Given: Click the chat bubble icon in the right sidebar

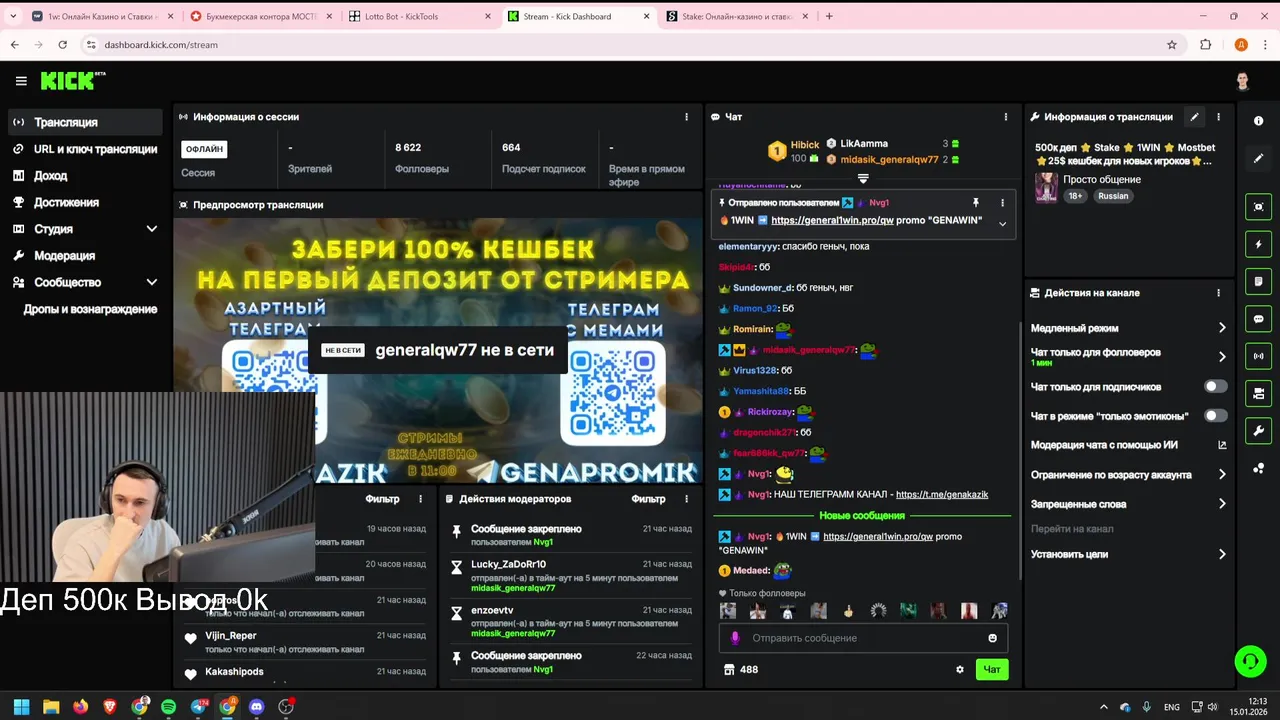Looking at the screenshot, I should [x=1258, y=319].
